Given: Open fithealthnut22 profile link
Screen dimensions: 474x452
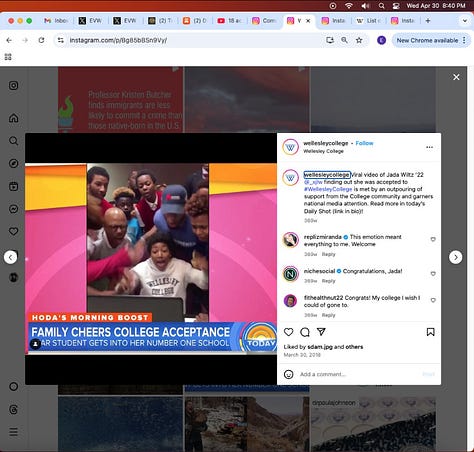Looking at the screenshot, I should click(323, 298).
